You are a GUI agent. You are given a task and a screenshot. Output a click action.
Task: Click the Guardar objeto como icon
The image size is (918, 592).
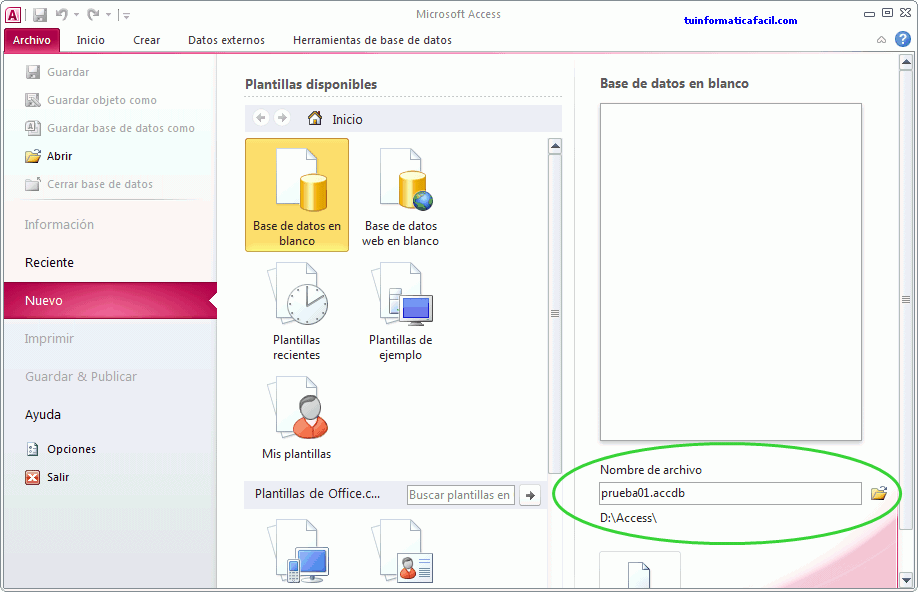[x=33, y=100]
